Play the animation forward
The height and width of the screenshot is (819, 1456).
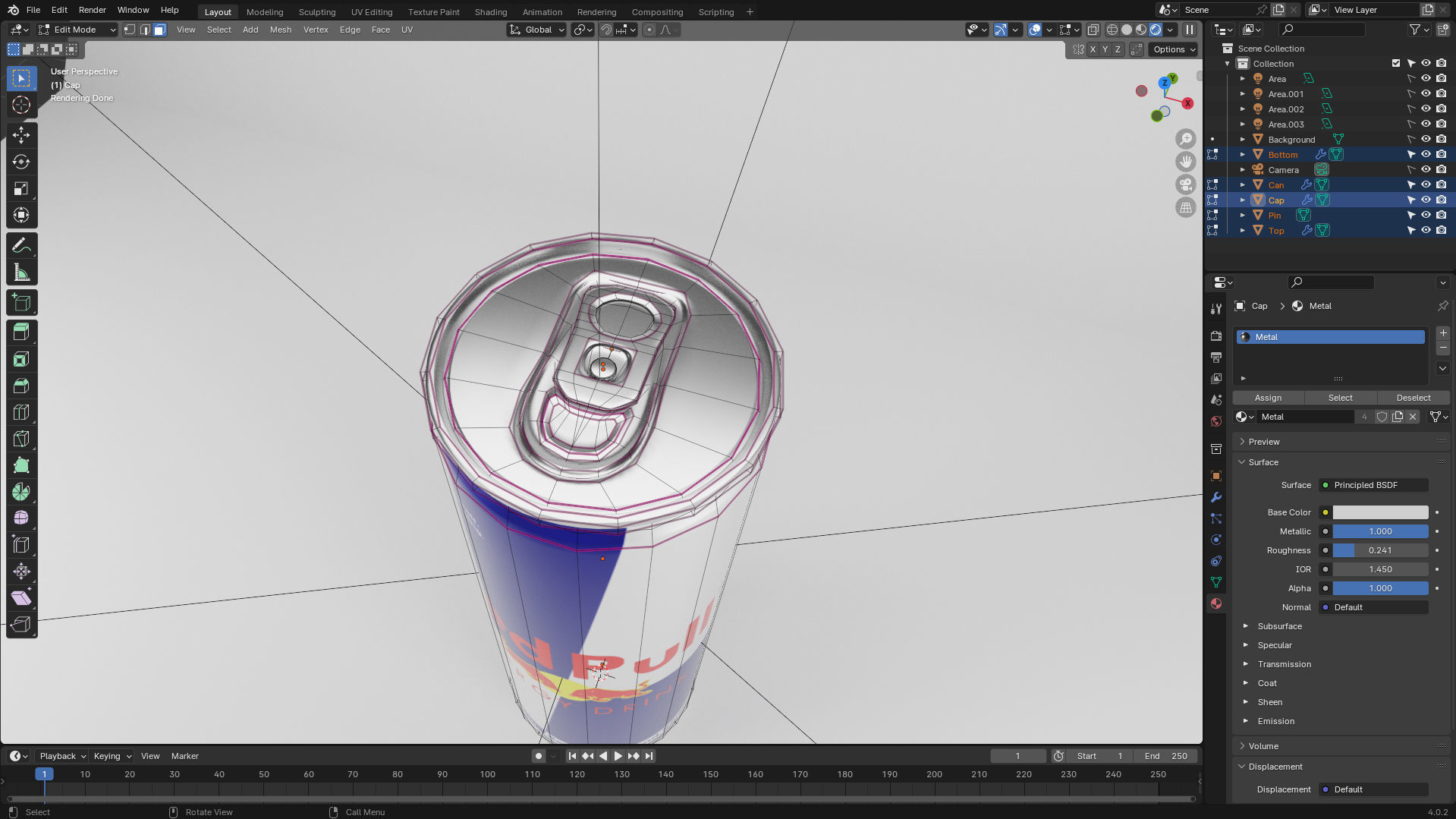pos(618,756)
